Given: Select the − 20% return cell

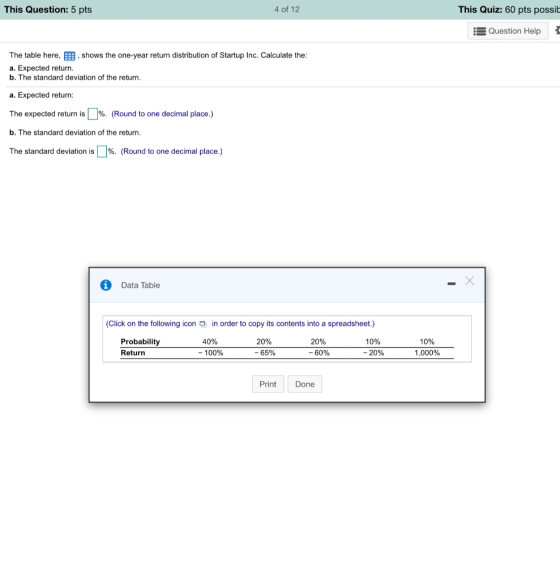Looking at the screenshot, I should coord(373,353).
